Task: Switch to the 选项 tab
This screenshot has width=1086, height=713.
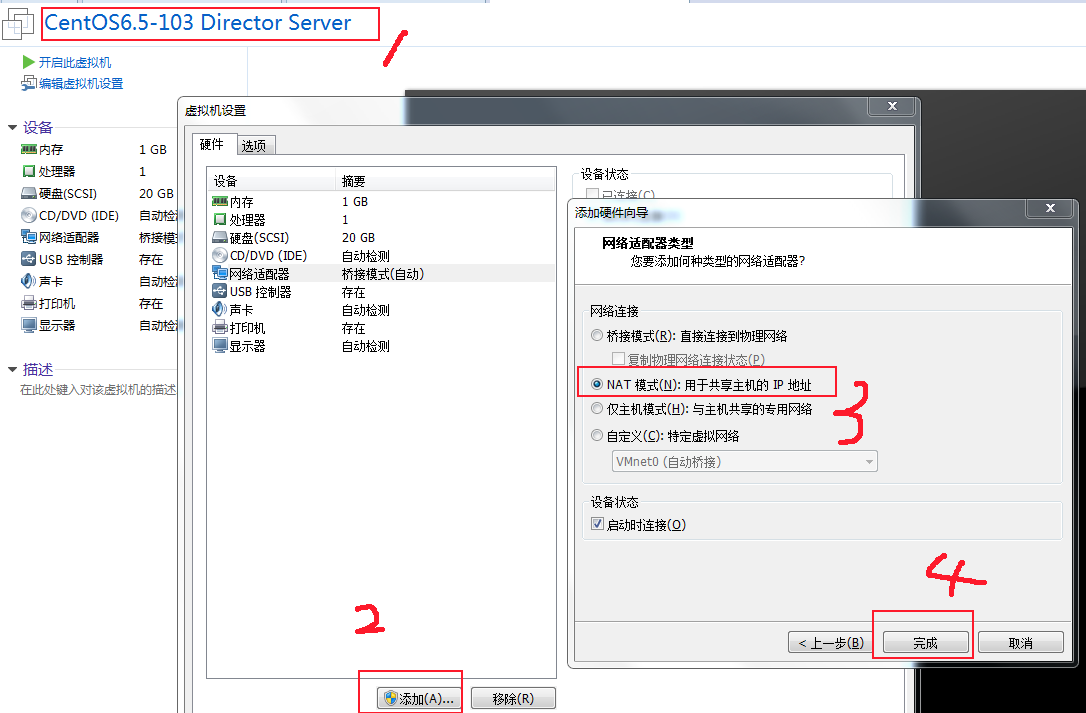Action: click(x=255, y=144)
